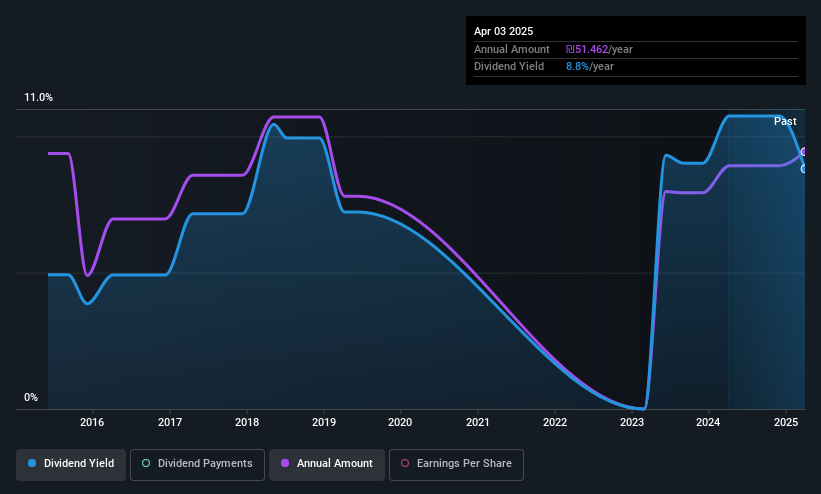The image size is (821, 494).
Task: Click the 2016 label on the x-axis
Action: point(92,422)
